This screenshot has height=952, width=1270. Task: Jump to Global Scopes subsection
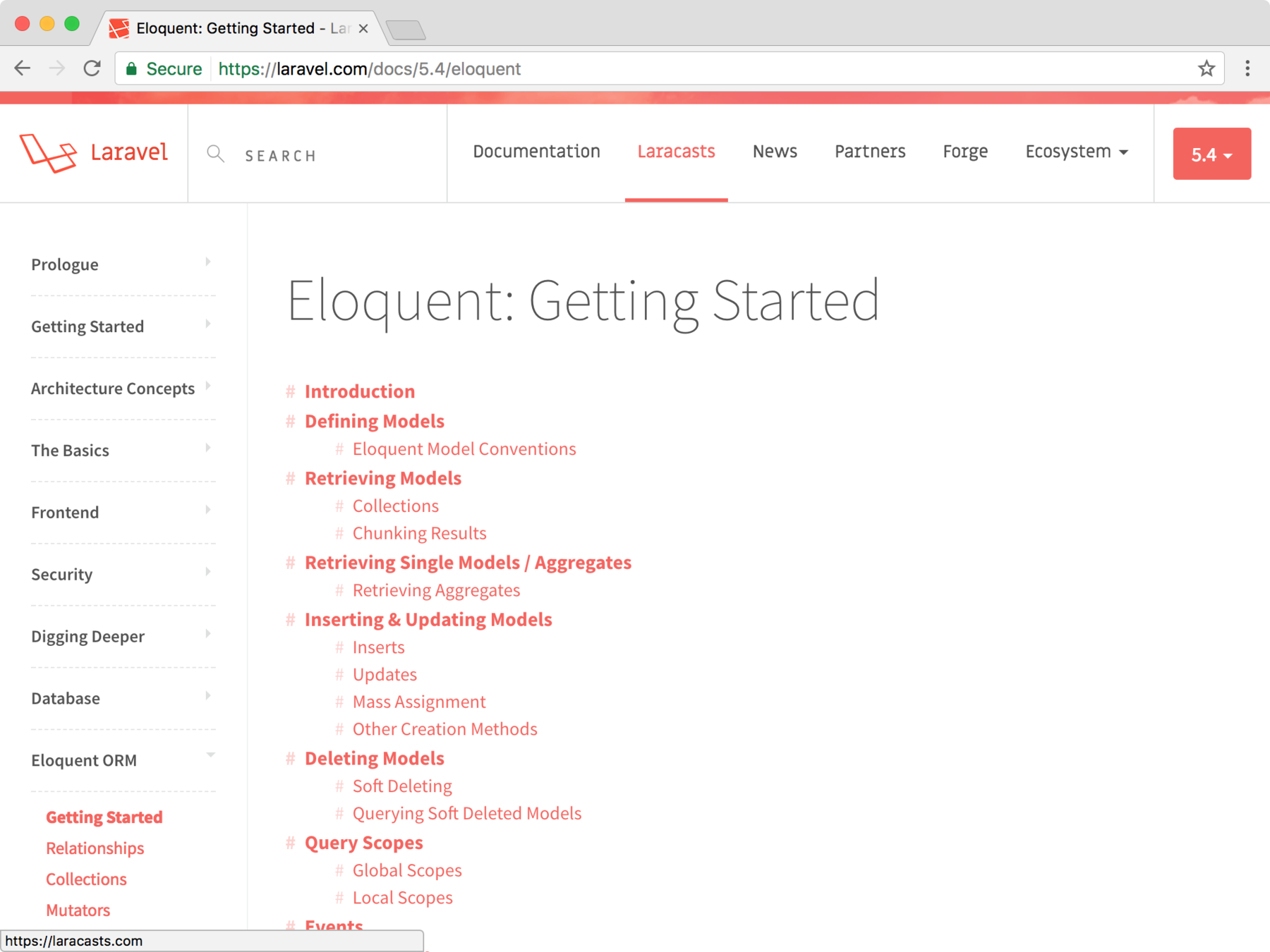407,870
